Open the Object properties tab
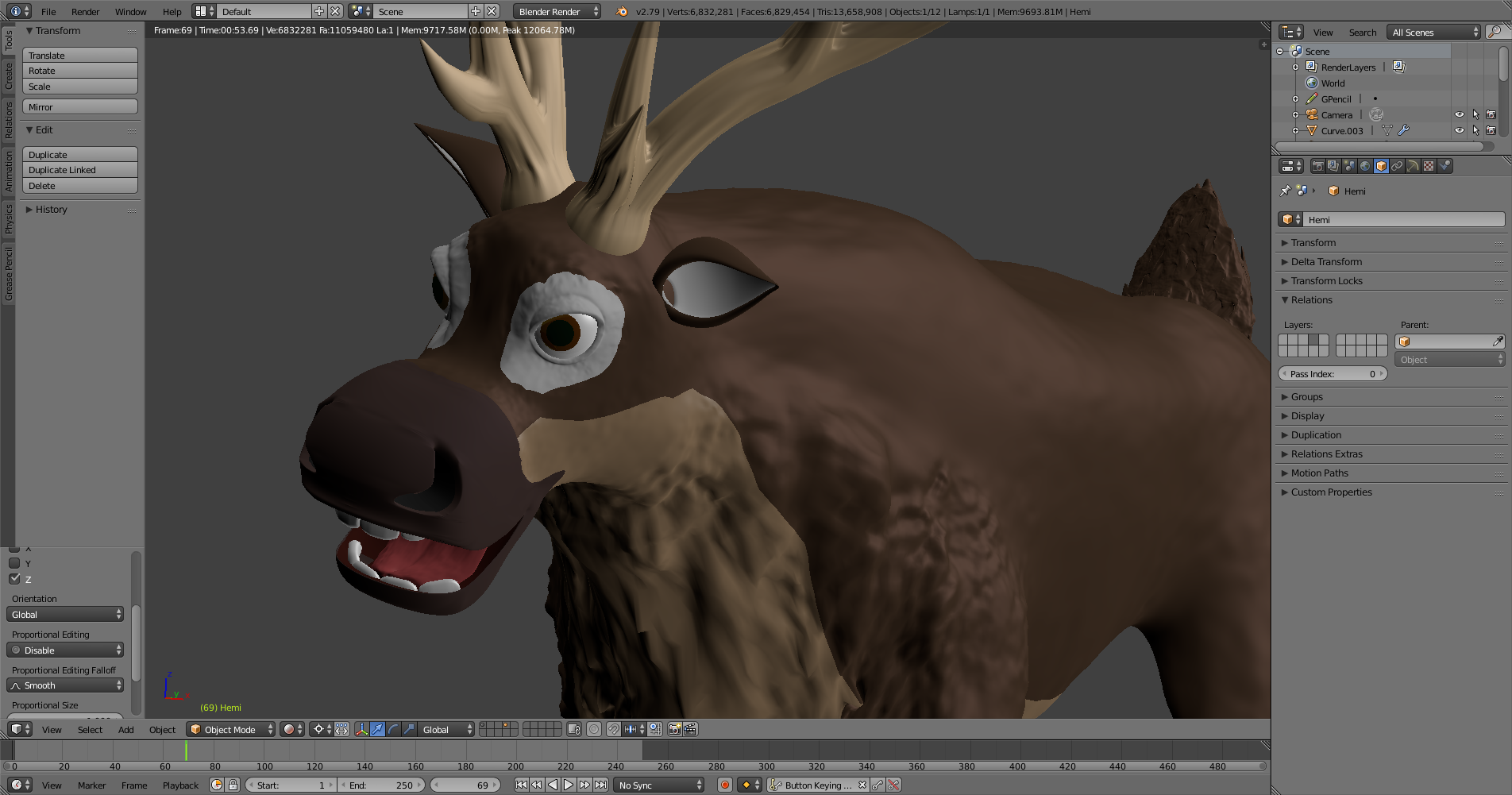This screenshot has width=1512, height=795. 1381,166
